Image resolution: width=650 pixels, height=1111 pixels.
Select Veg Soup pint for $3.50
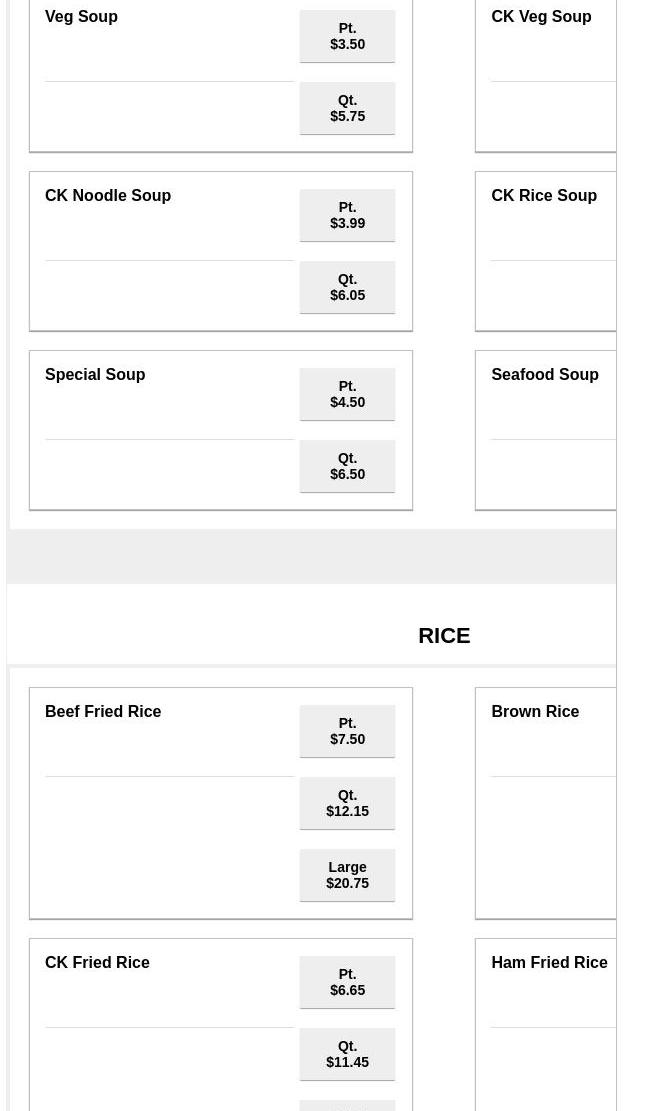point(347,36)
